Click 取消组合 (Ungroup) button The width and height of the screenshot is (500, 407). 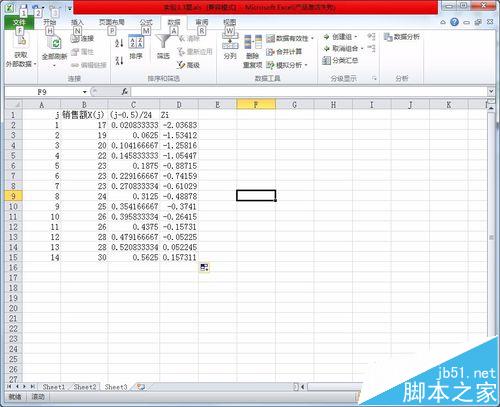pos(343,49)
